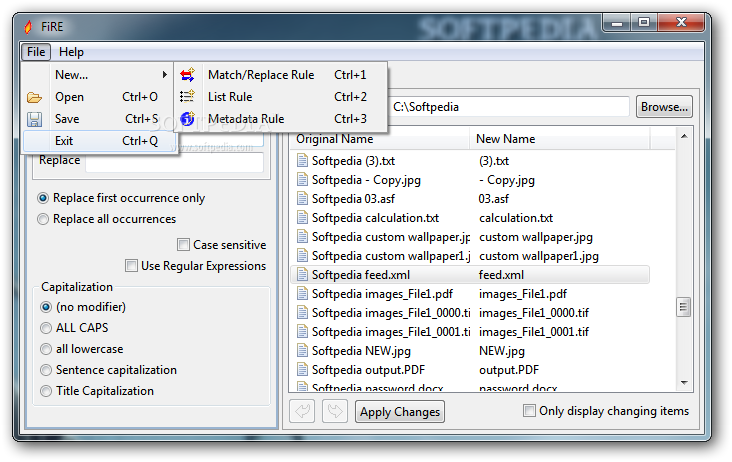Click file icon beside Softpedia NEW.jpg
Screen dimensions: 732x462
click(303, 351)
